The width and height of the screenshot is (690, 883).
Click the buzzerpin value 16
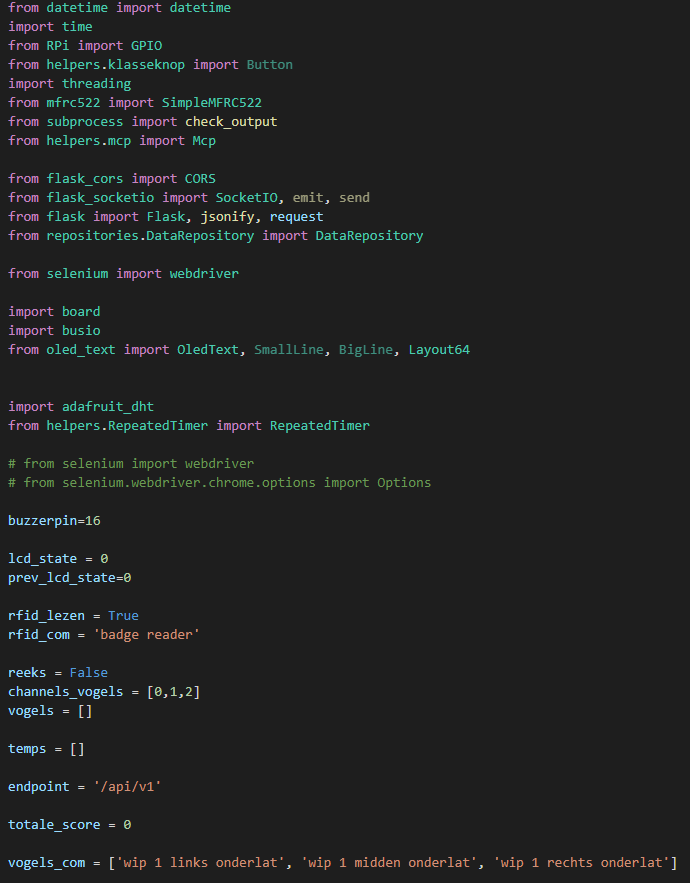93,521
